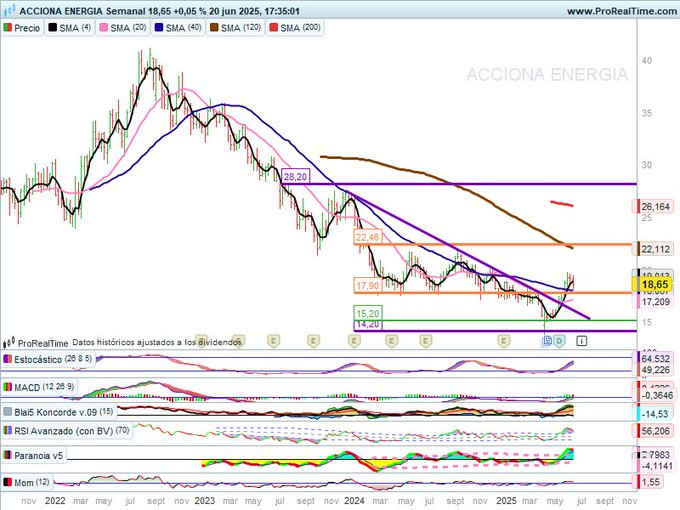680x510 pixels.
Task: Click the Precio legend label
Action: point(27,28)
